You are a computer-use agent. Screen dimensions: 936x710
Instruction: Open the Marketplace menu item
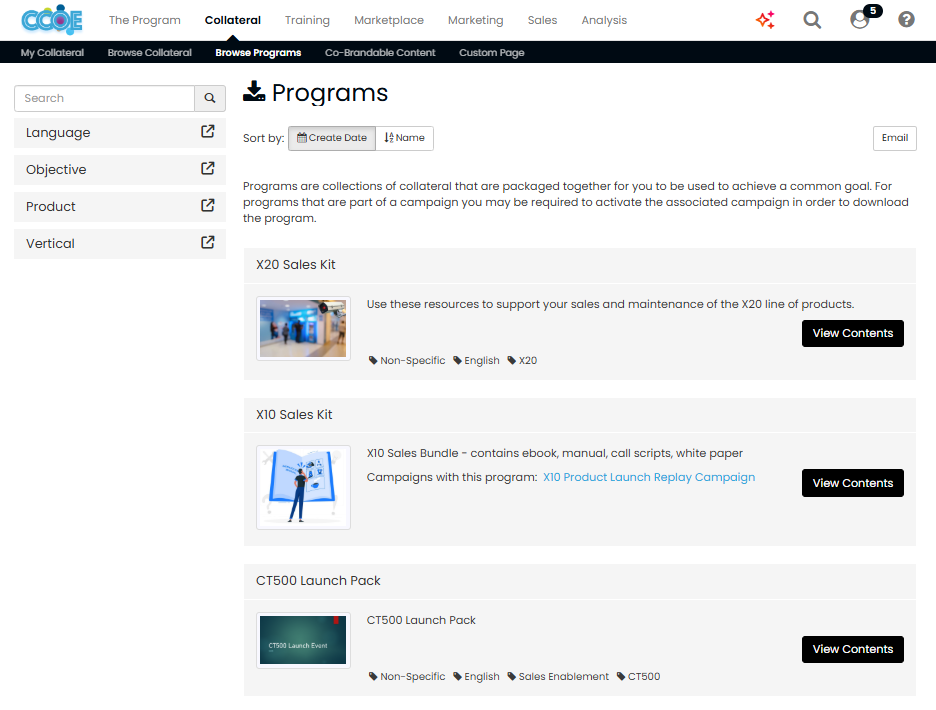coord(389,20)
